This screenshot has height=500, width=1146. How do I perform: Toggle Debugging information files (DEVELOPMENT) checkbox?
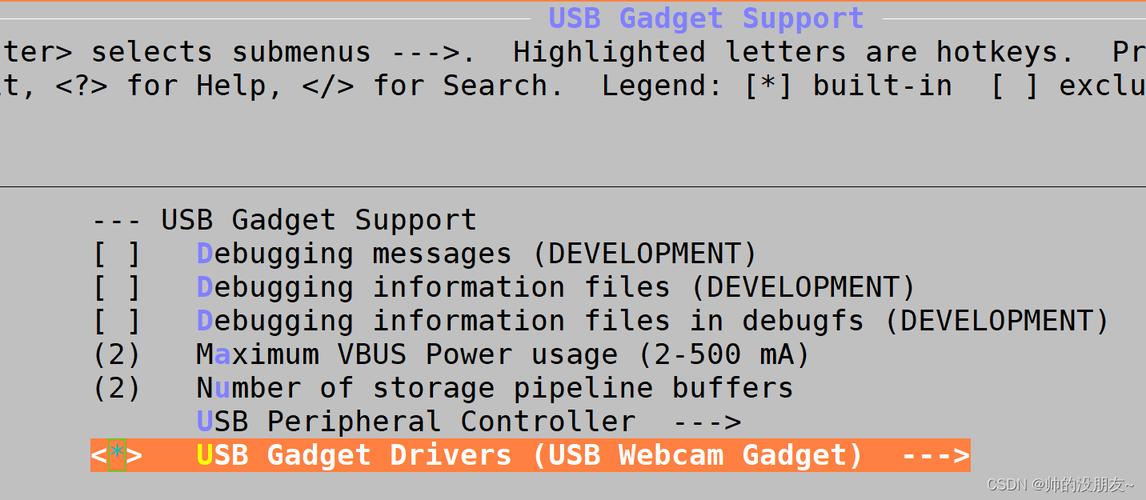tap(116, 287)
